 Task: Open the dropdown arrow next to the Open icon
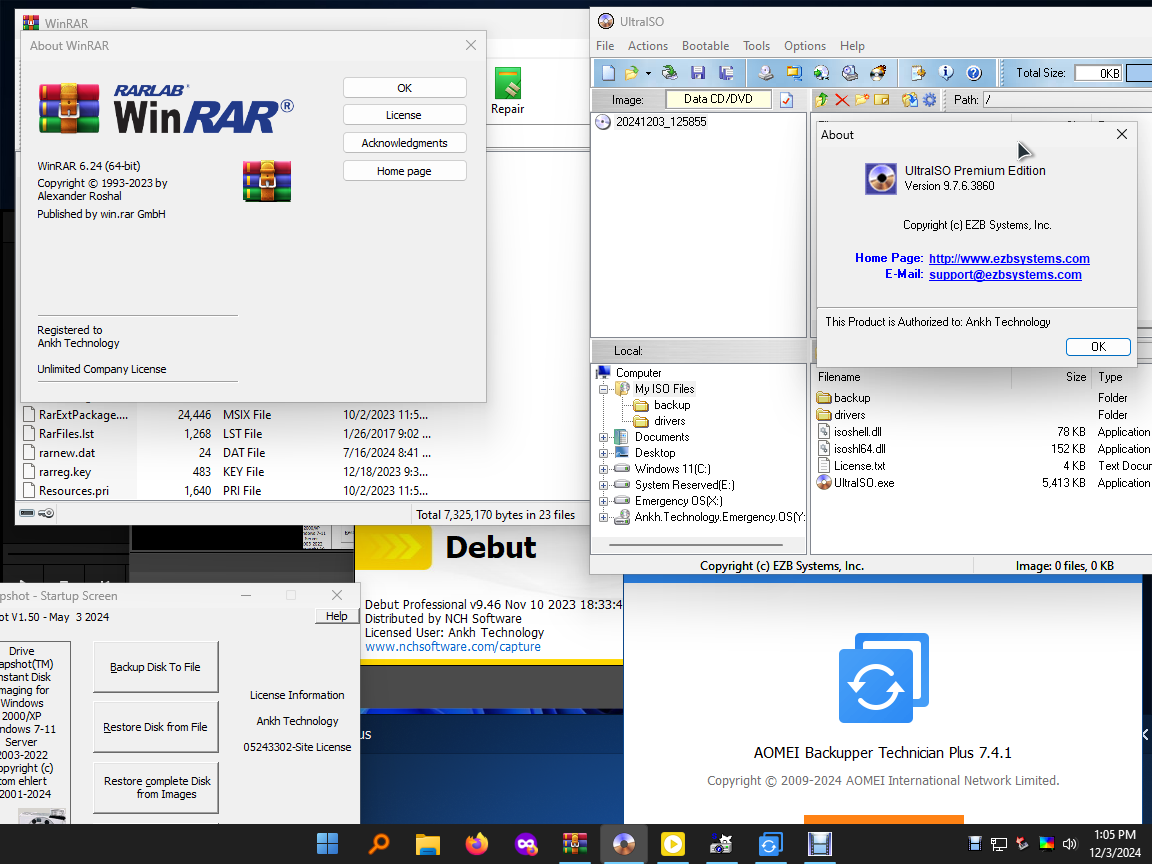click(646, 72)
